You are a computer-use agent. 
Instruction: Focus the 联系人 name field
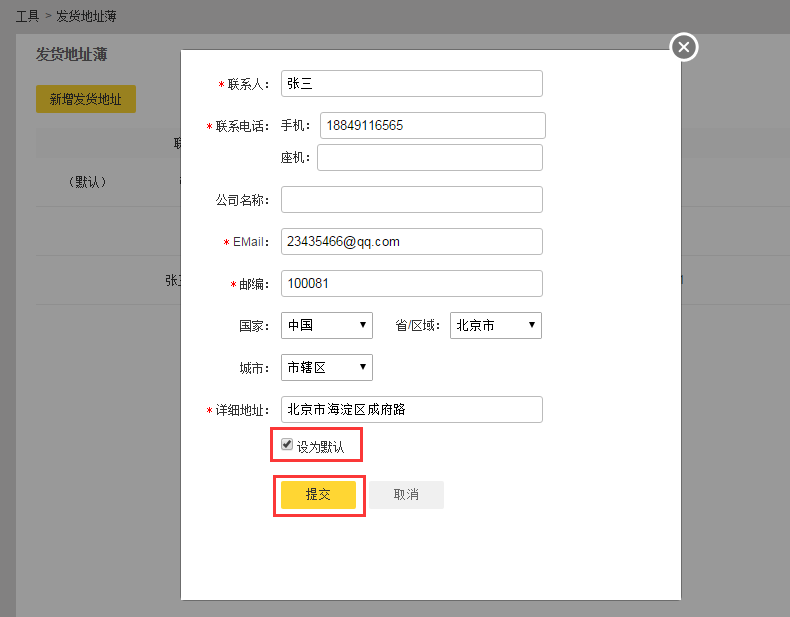point(412,84)
